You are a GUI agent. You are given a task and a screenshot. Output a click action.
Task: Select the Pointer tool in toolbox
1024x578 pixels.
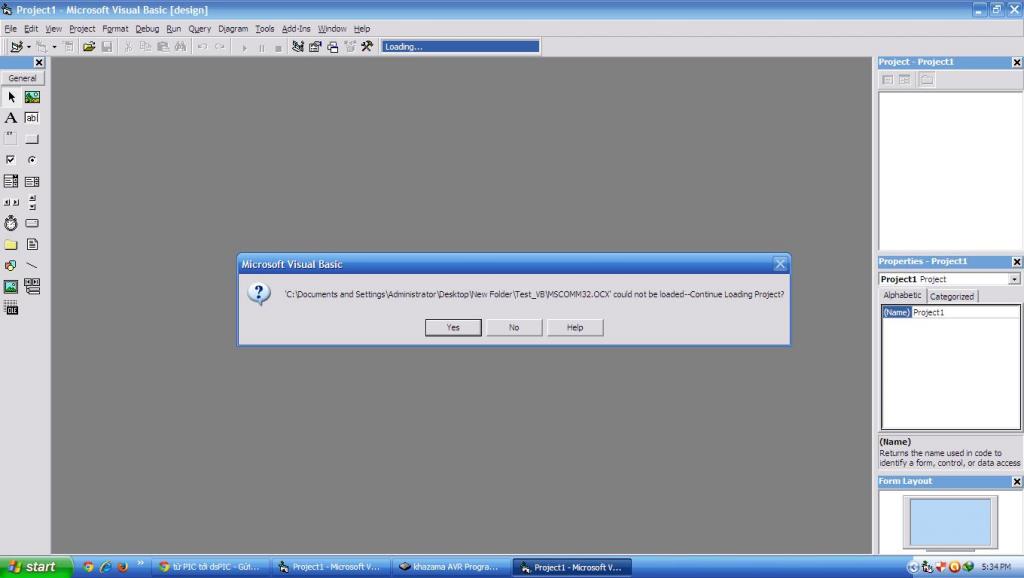point(11,97)
